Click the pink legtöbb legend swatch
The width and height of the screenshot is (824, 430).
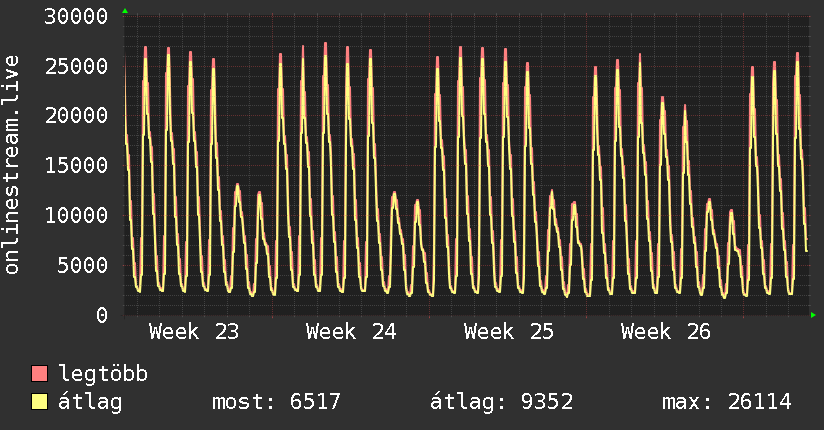pyautogui.click(x=39, y=373)
